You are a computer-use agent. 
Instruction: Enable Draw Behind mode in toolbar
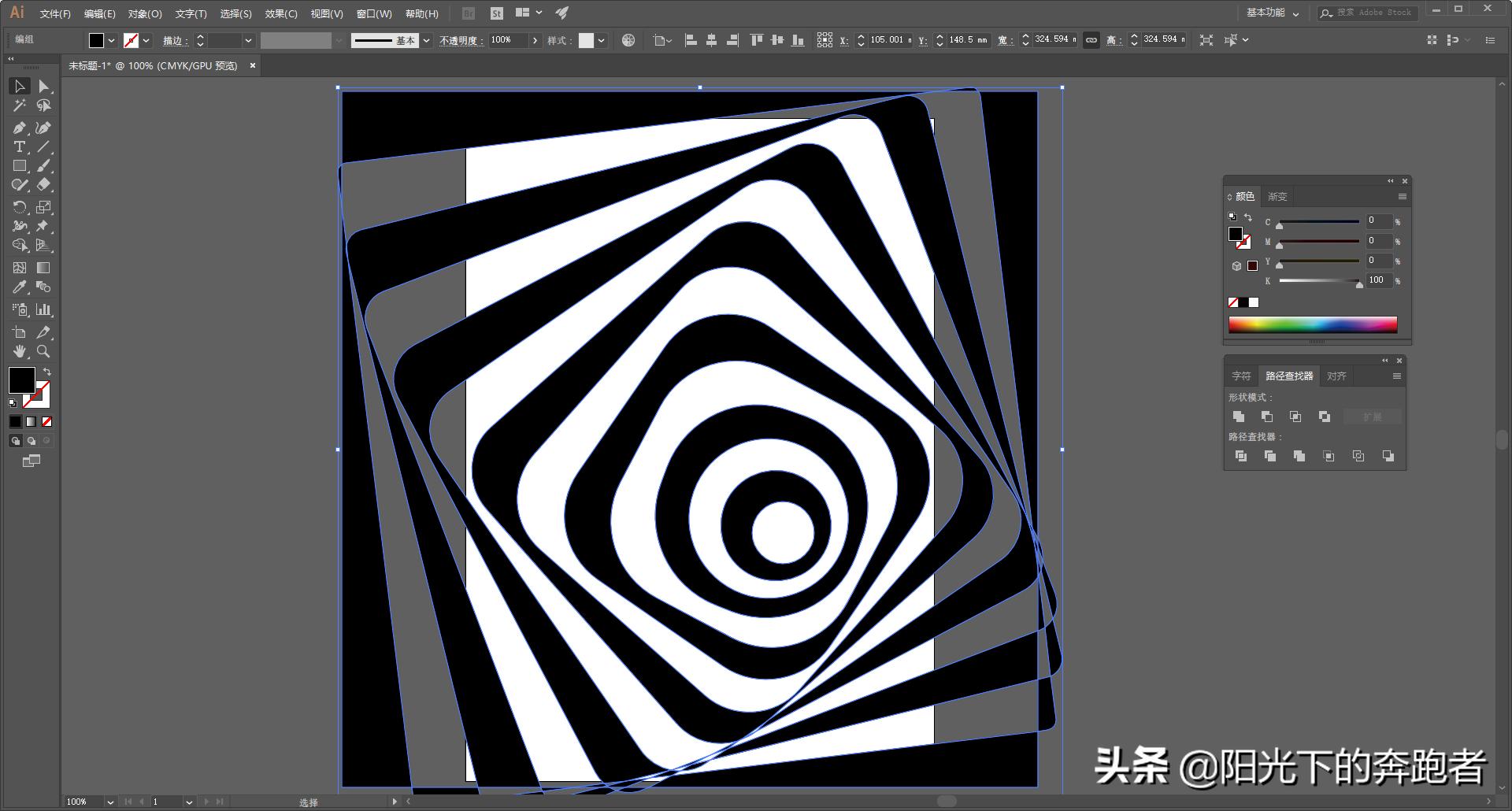coord(31,441)
